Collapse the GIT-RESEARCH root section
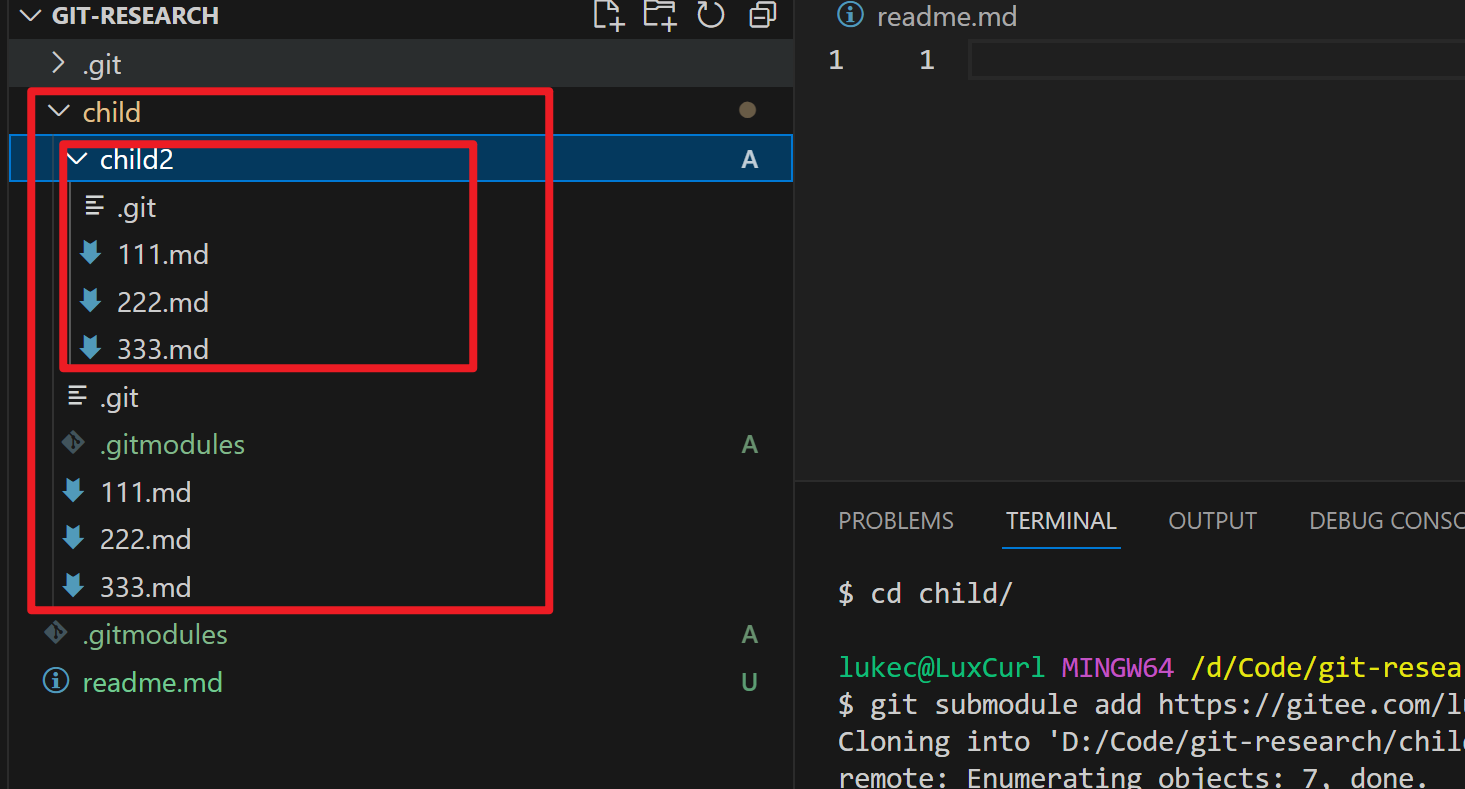1465x789 pixels. tap(31, 16)
